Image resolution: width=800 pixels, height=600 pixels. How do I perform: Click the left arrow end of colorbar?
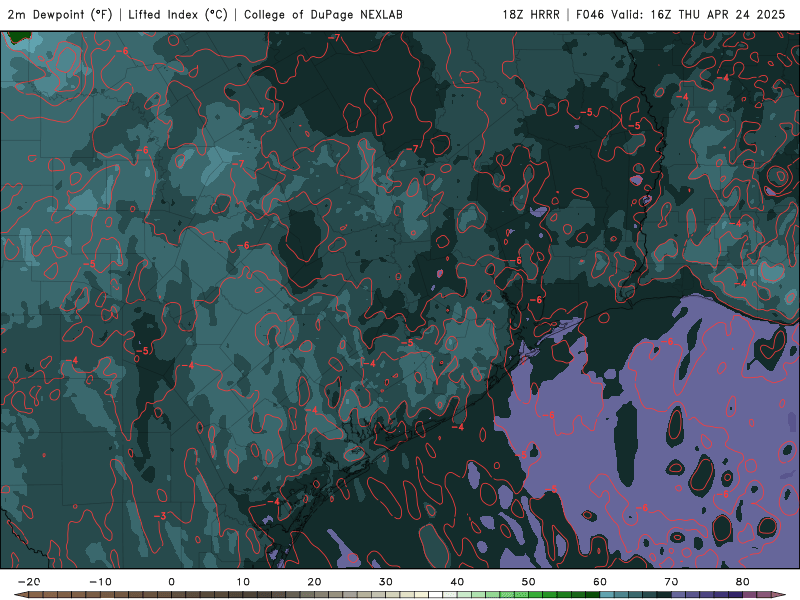[20, 595]
